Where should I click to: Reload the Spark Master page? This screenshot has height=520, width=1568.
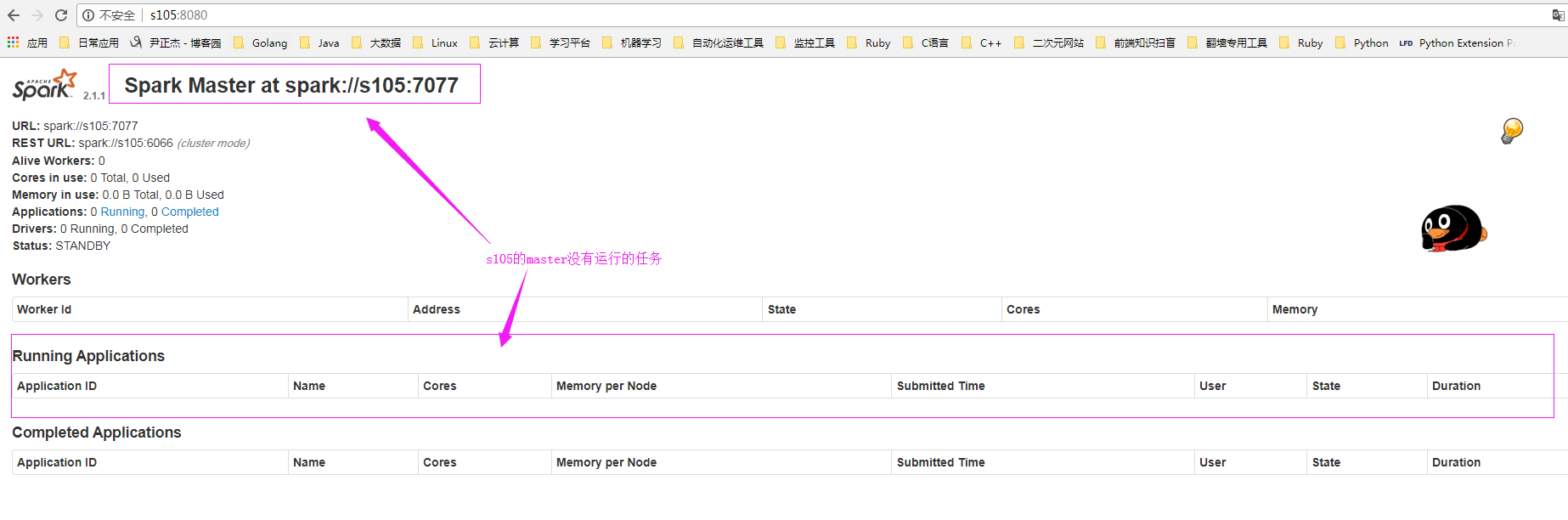click(x=61, y=15)
